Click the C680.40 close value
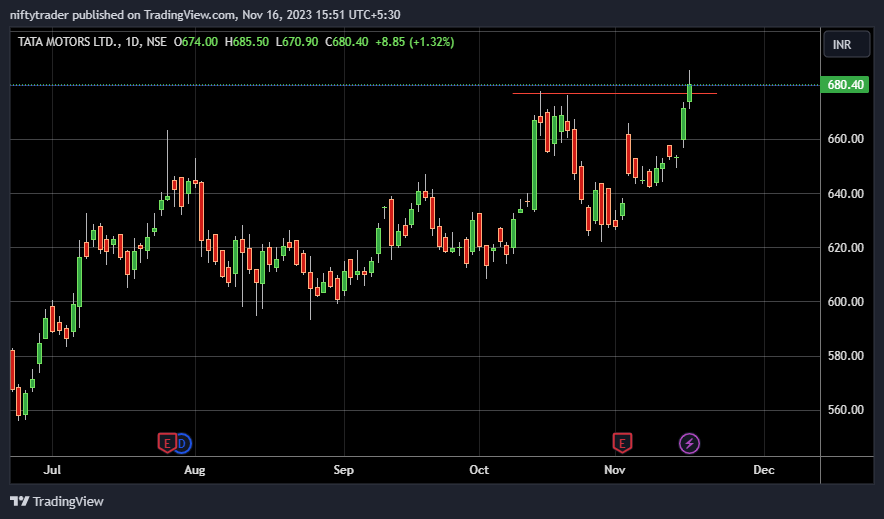The image size is (884, 519). coord(347,42)
